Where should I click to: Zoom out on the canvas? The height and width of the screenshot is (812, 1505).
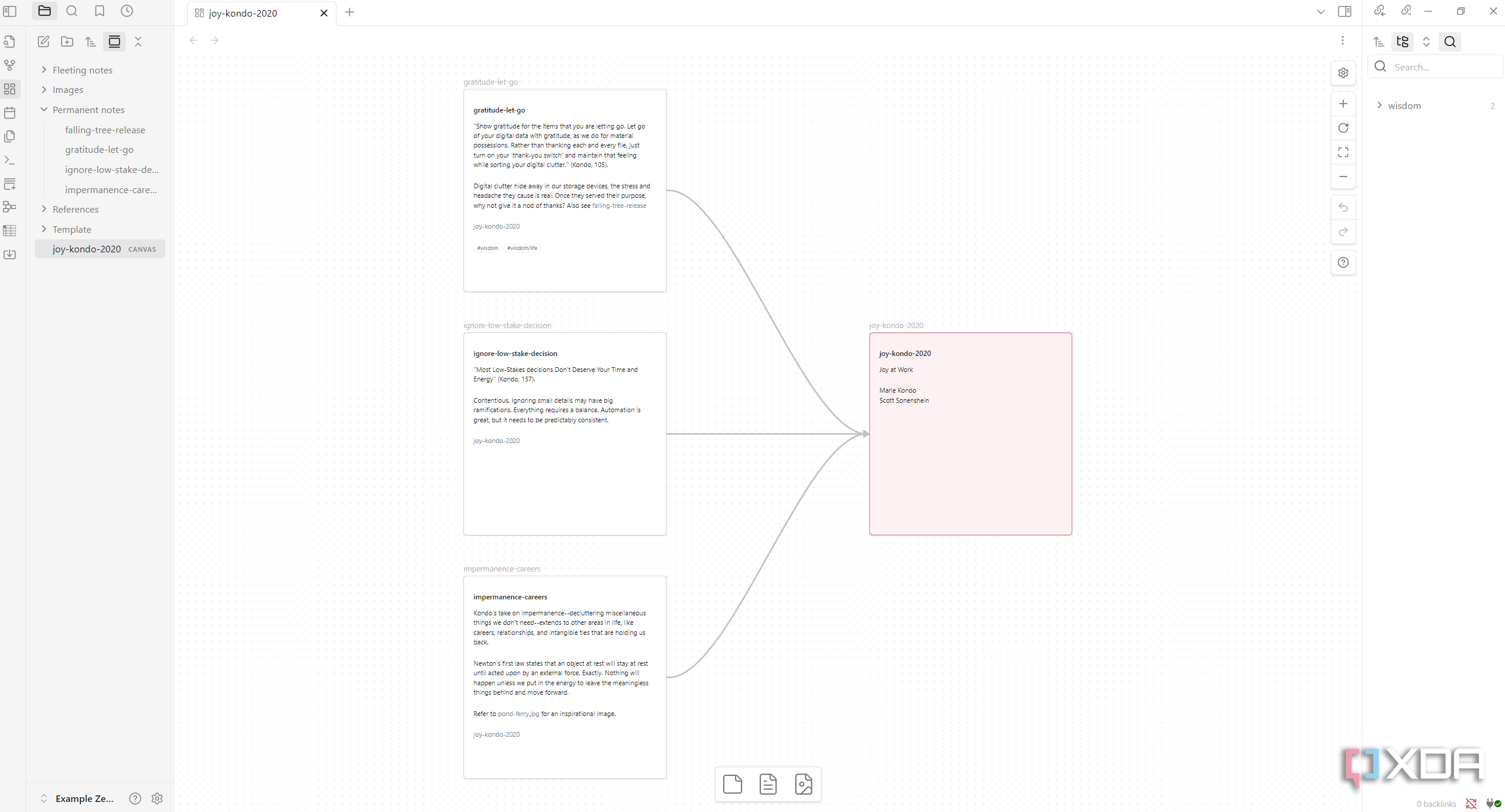tap(1343, 176)
